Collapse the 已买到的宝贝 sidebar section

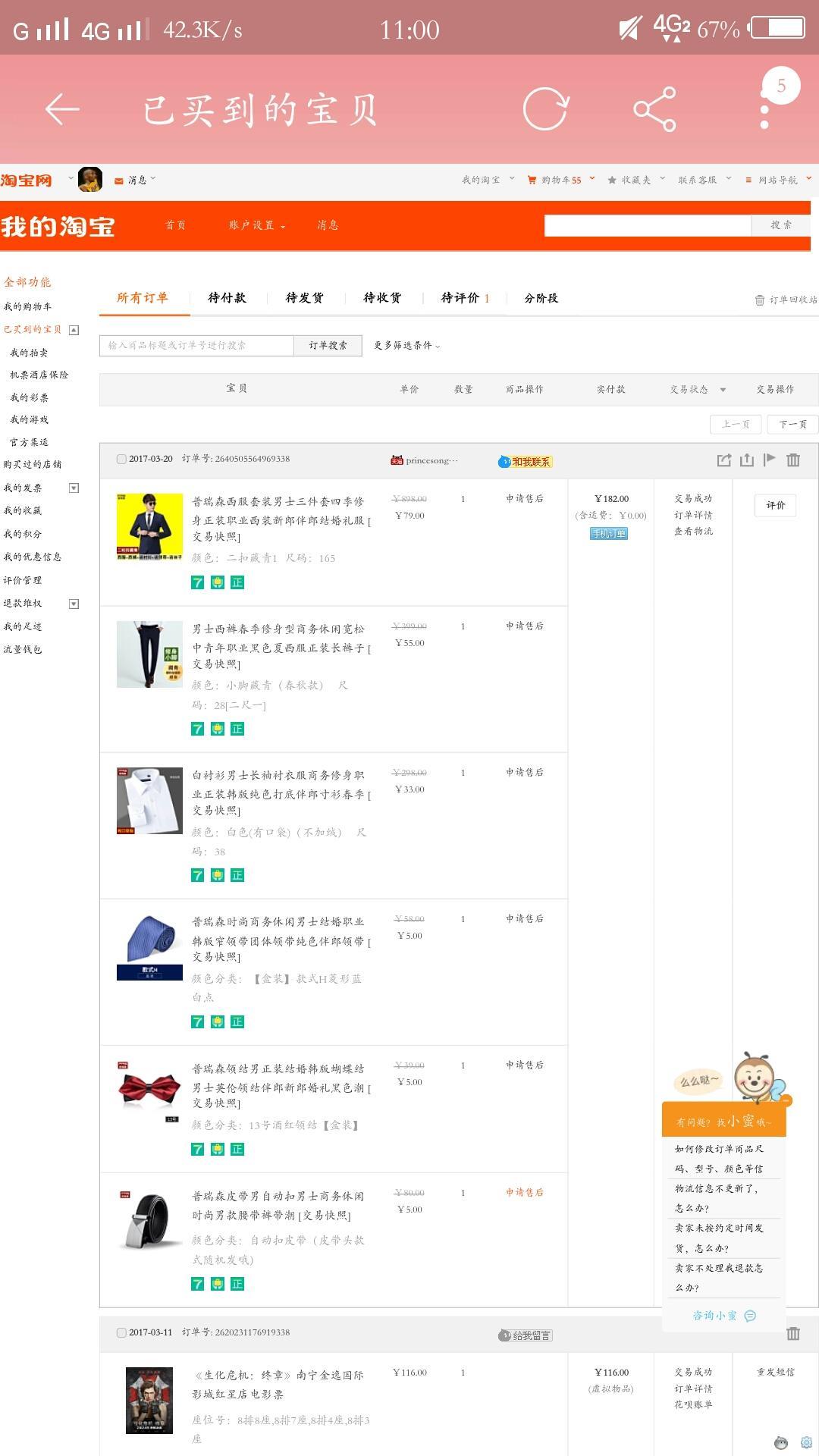point(74,330)
